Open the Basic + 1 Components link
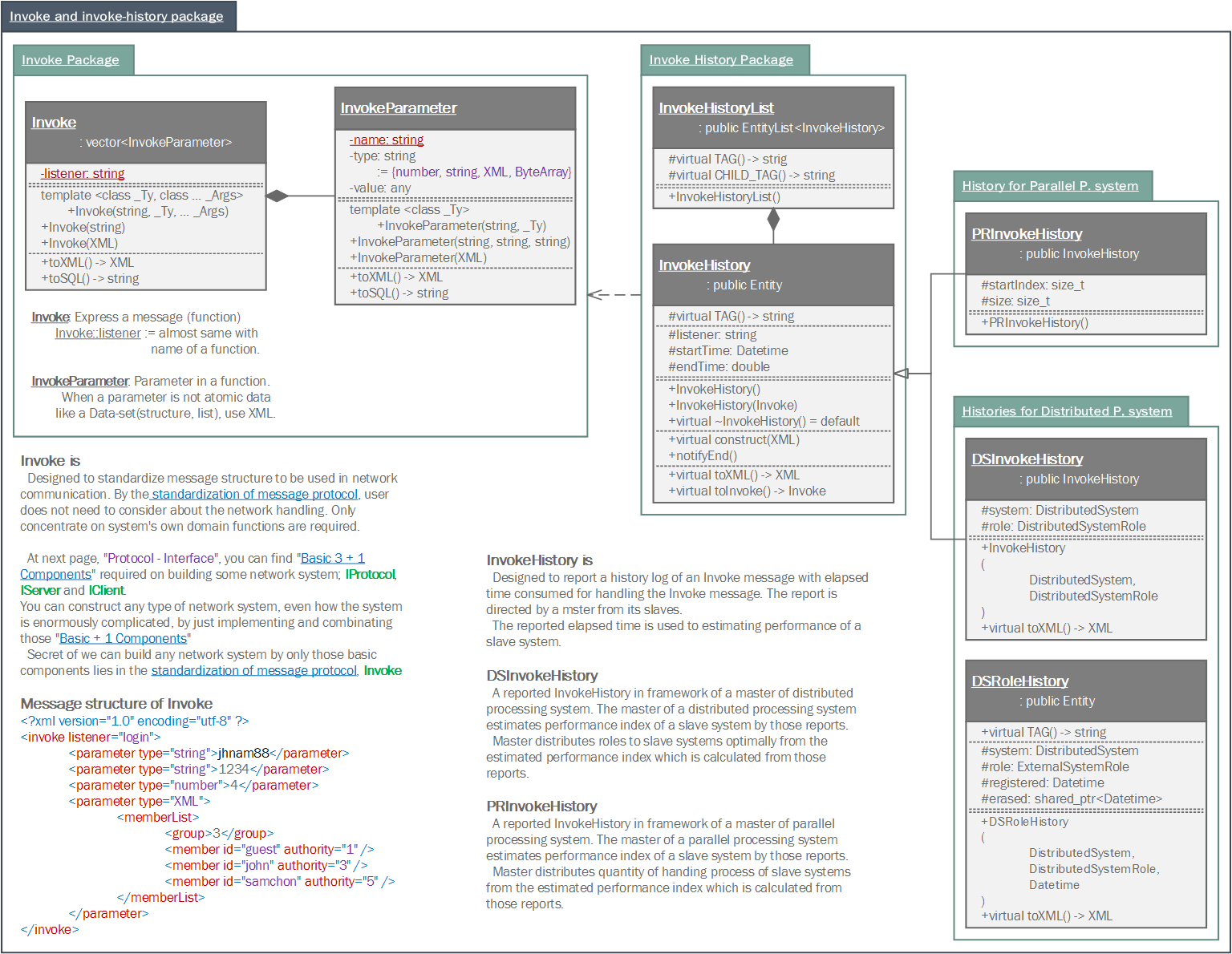 pos(123,638)
